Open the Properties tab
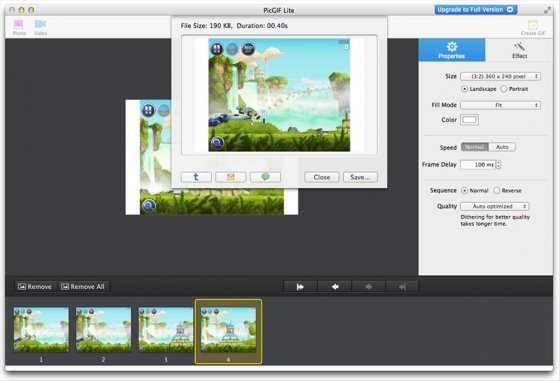 452,50
